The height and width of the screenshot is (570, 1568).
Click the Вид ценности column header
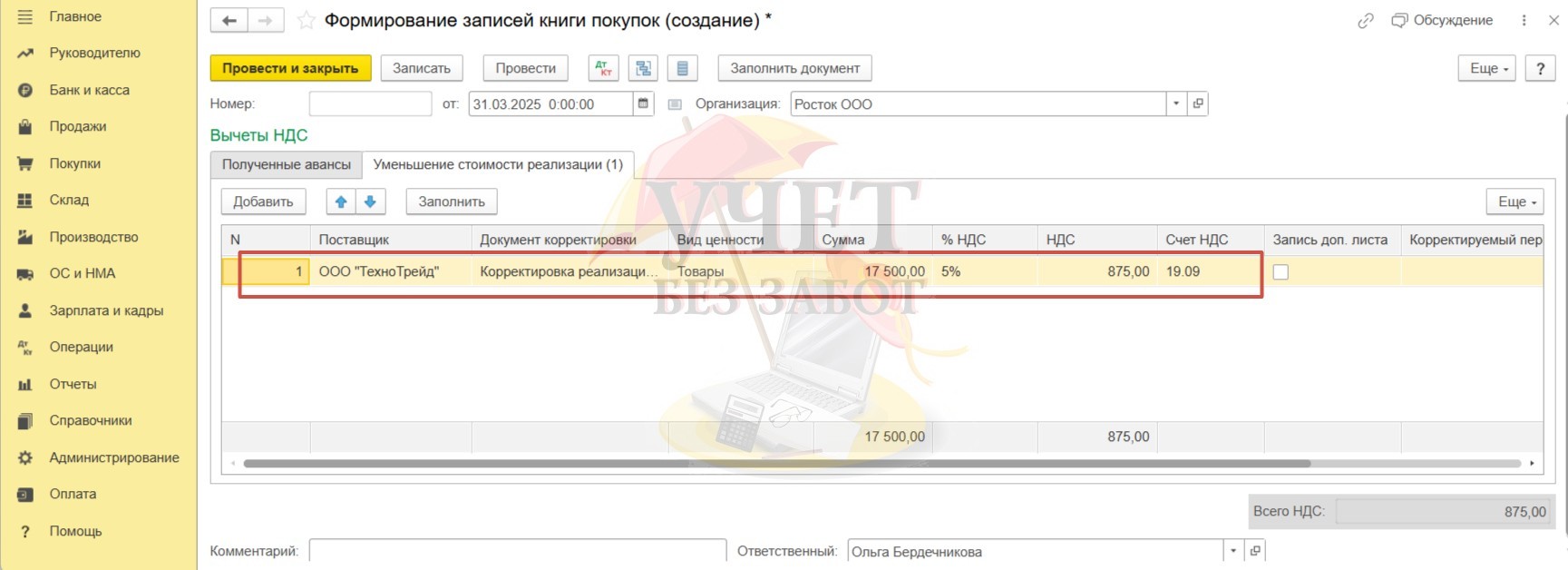[741, 240]
